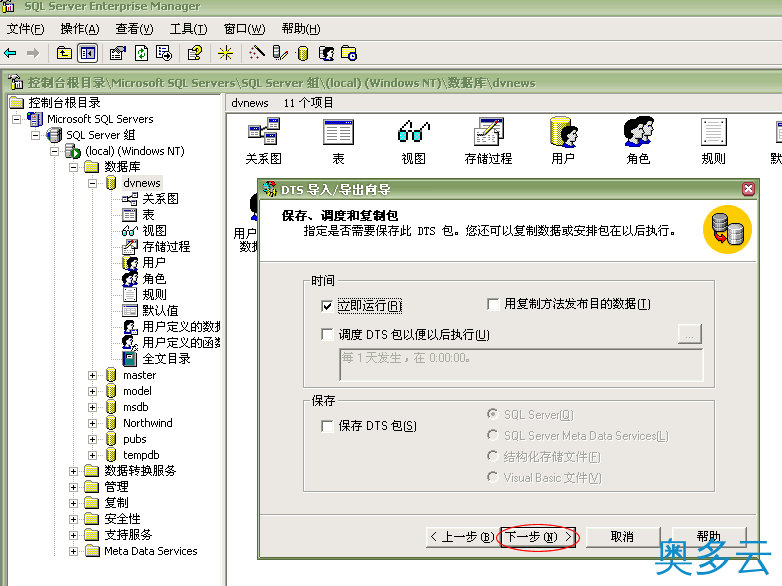Expand the Meta Data Services folder
This screenshot has height=586, width=782.
tap(73, 551)
